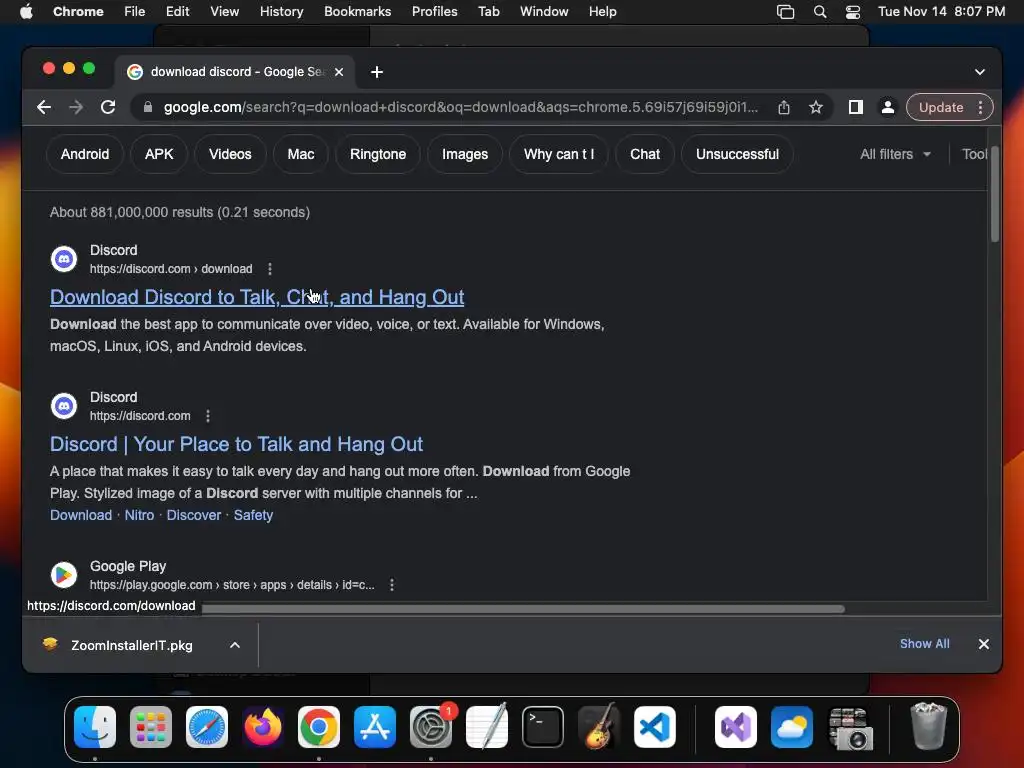
Task: Open TextEdit in the dock
Action: pos(487,727)
